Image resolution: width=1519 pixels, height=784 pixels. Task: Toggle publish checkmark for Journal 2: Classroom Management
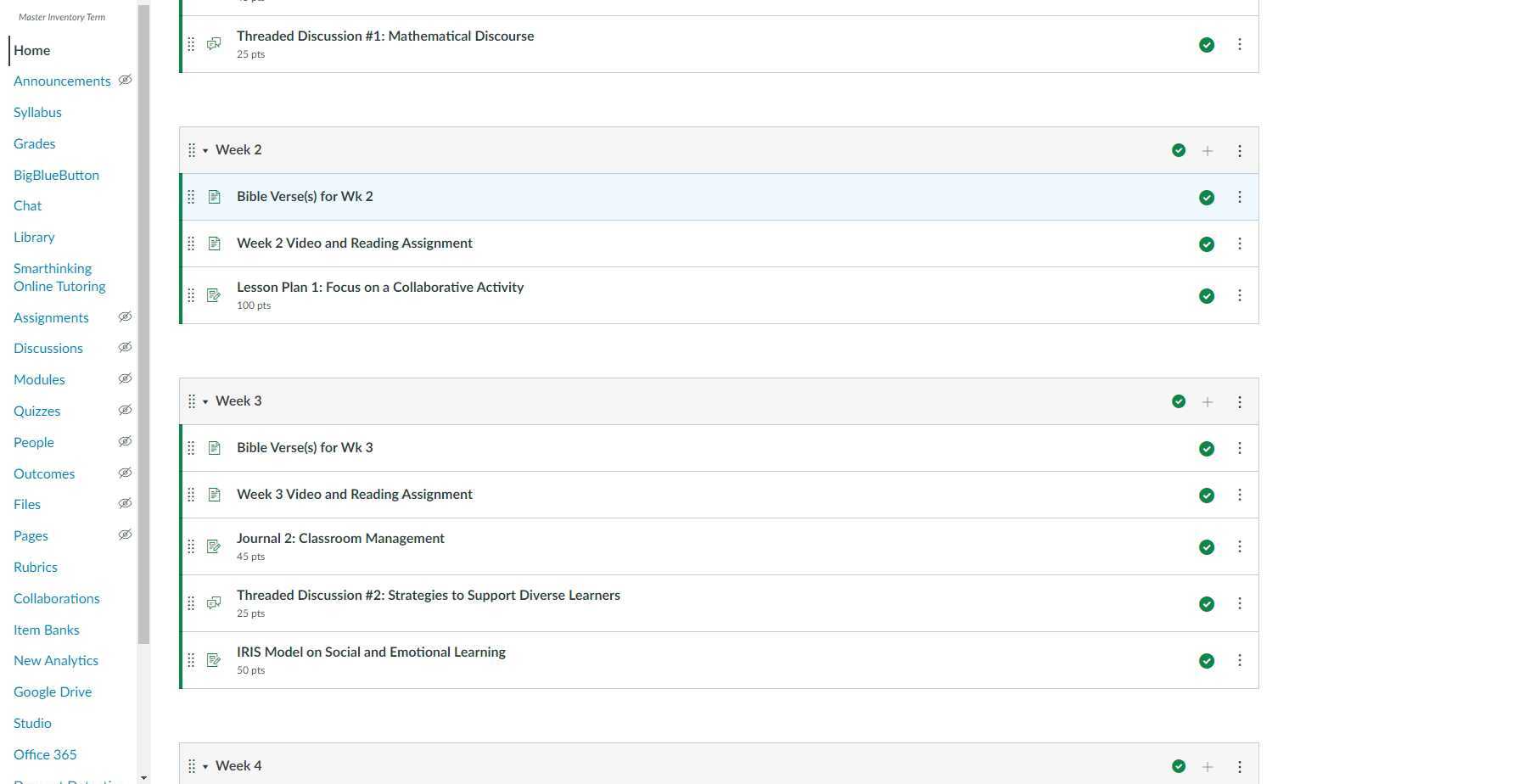[1207, 547]
